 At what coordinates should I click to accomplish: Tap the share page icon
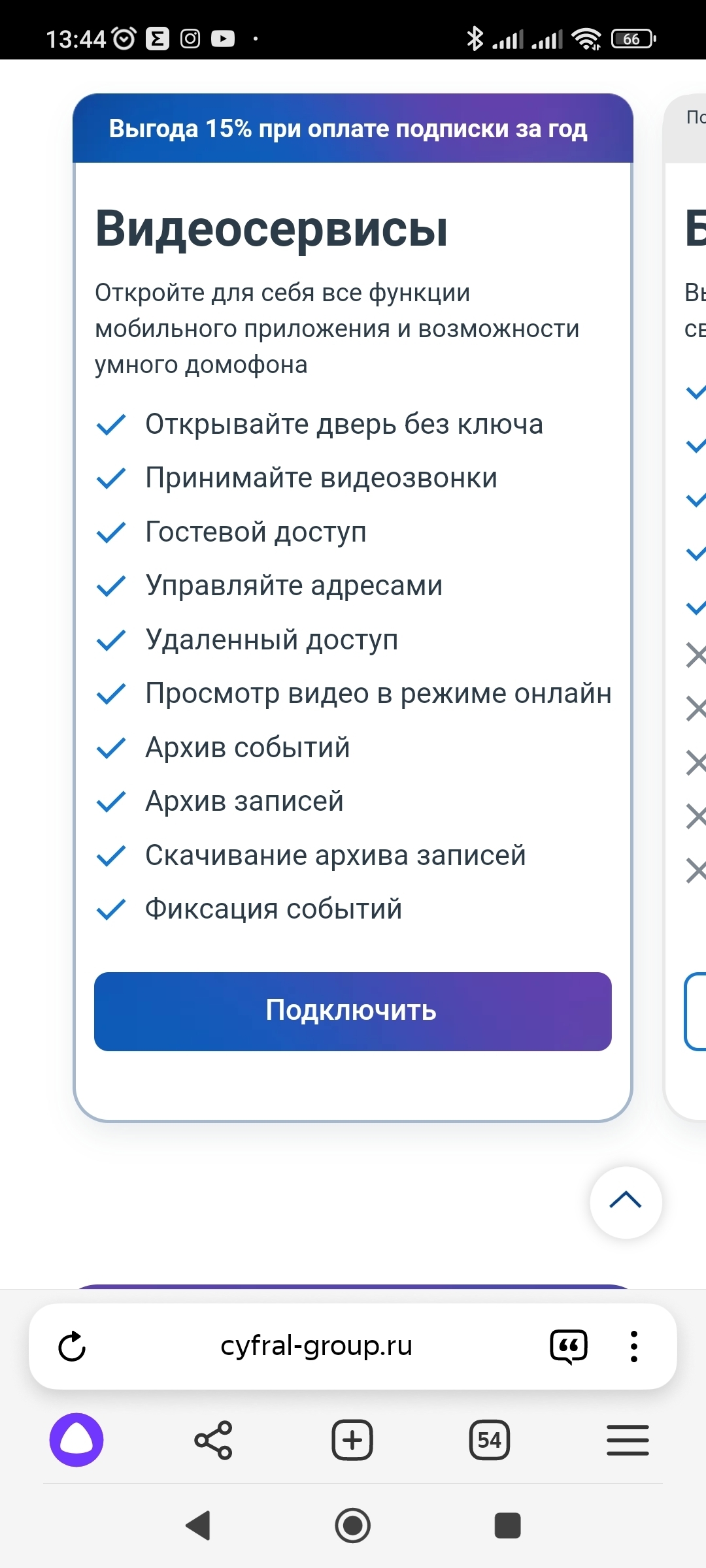pos(213,1440)
